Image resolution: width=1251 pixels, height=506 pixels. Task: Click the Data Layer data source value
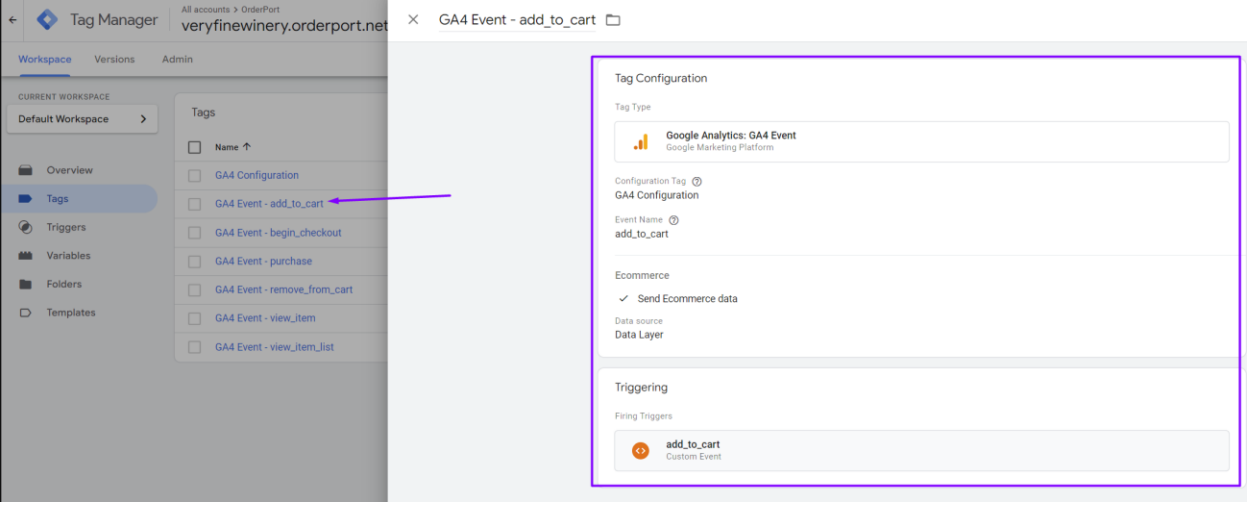(x=639, y=335)
